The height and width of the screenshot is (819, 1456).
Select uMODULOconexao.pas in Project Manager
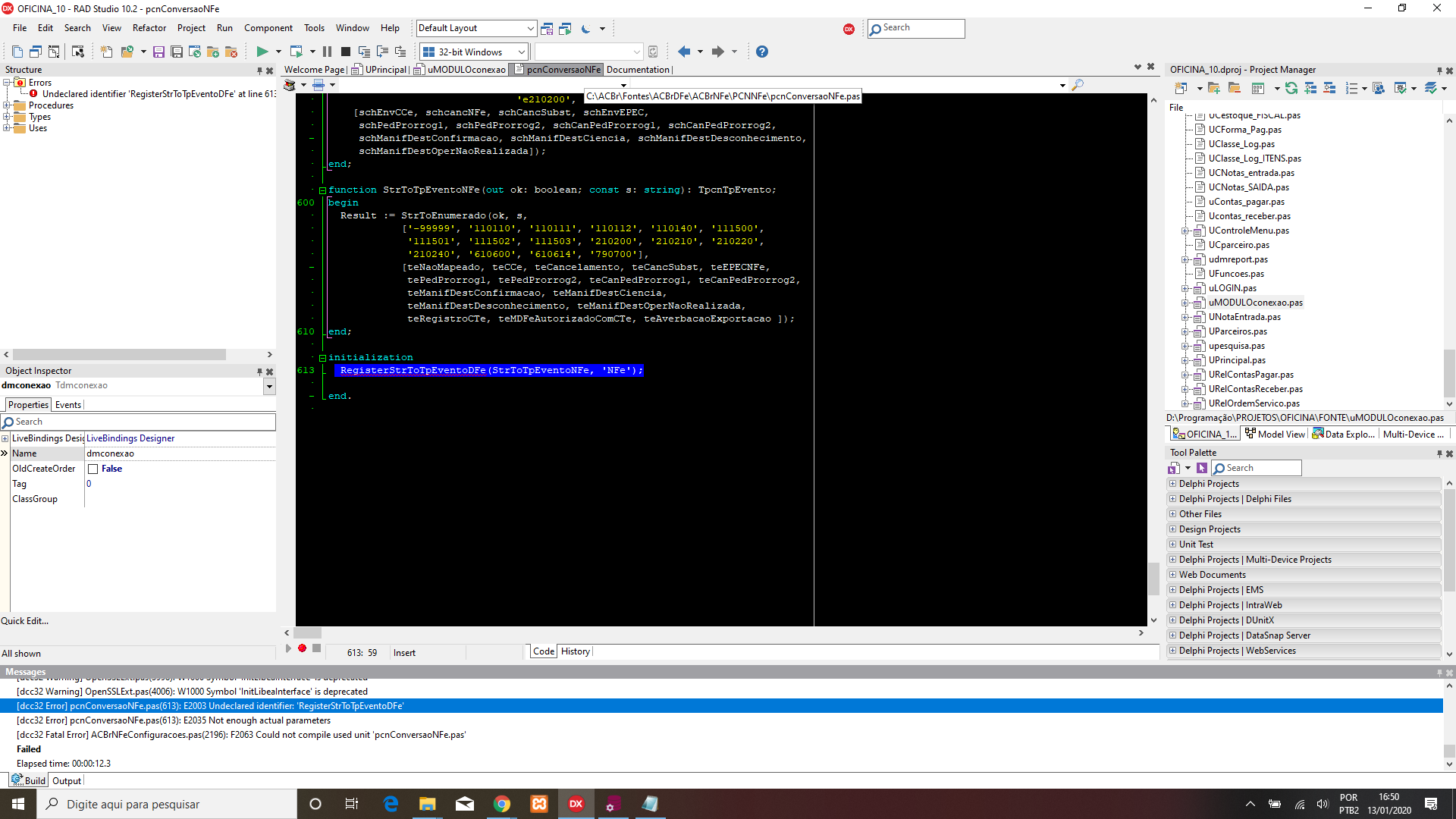pyautogui.click(x=1255, y=303)
